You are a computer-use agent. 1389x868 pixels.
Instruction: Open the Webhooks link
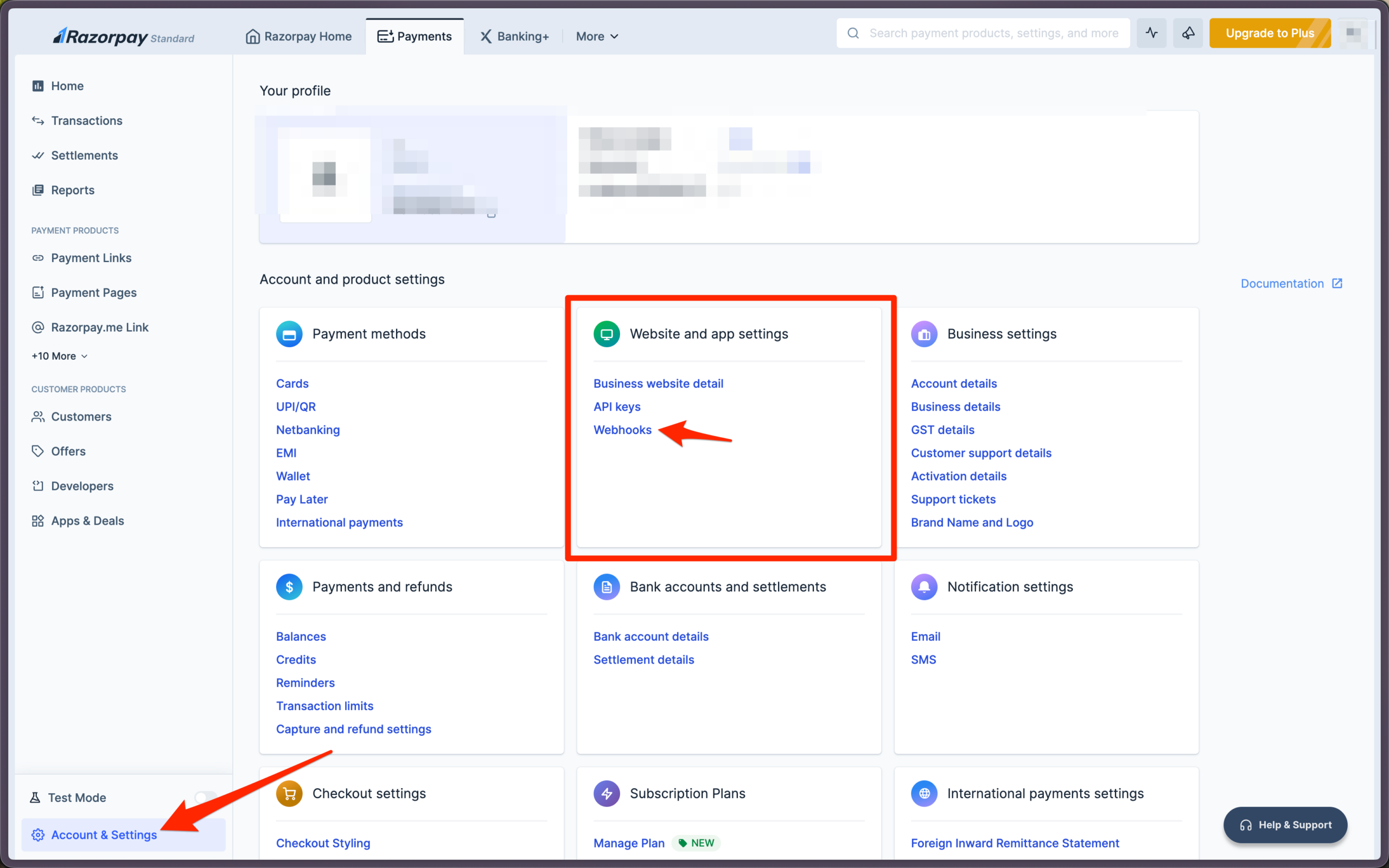(622, 430)
